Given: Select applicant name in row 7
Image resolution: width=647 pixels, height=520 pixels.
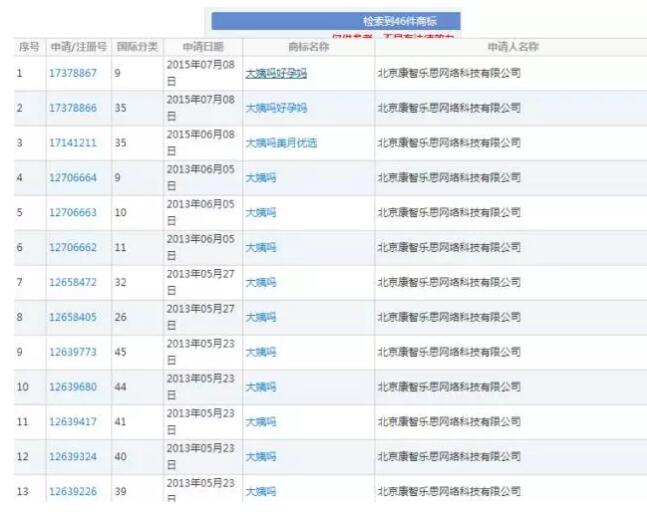Looking at the screenshot, I should [x=449, y=282].
